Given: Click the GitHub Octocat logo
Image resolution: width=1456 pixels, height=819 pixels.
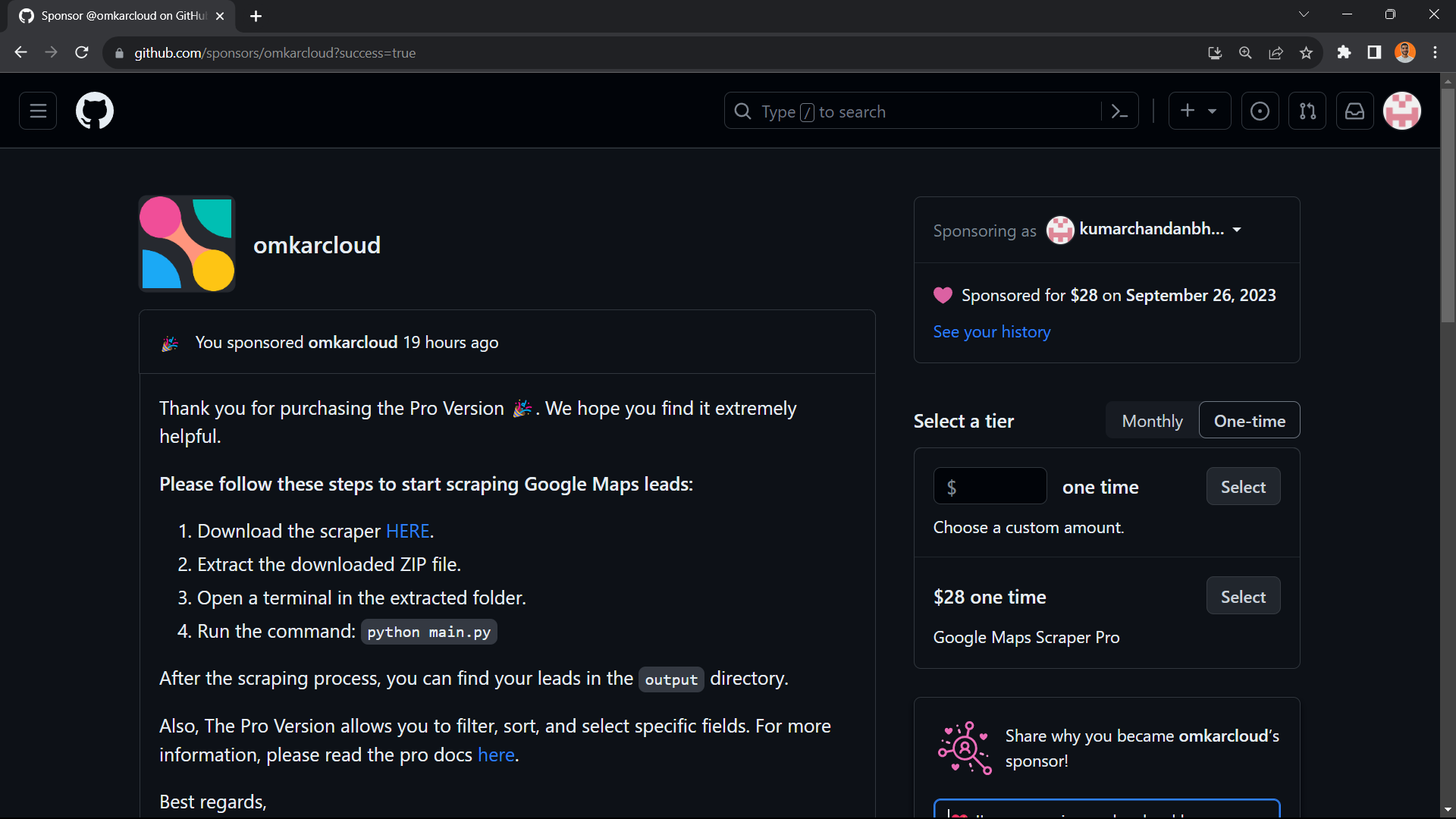Looking at the screenshot, I should (x=95, y=111).
